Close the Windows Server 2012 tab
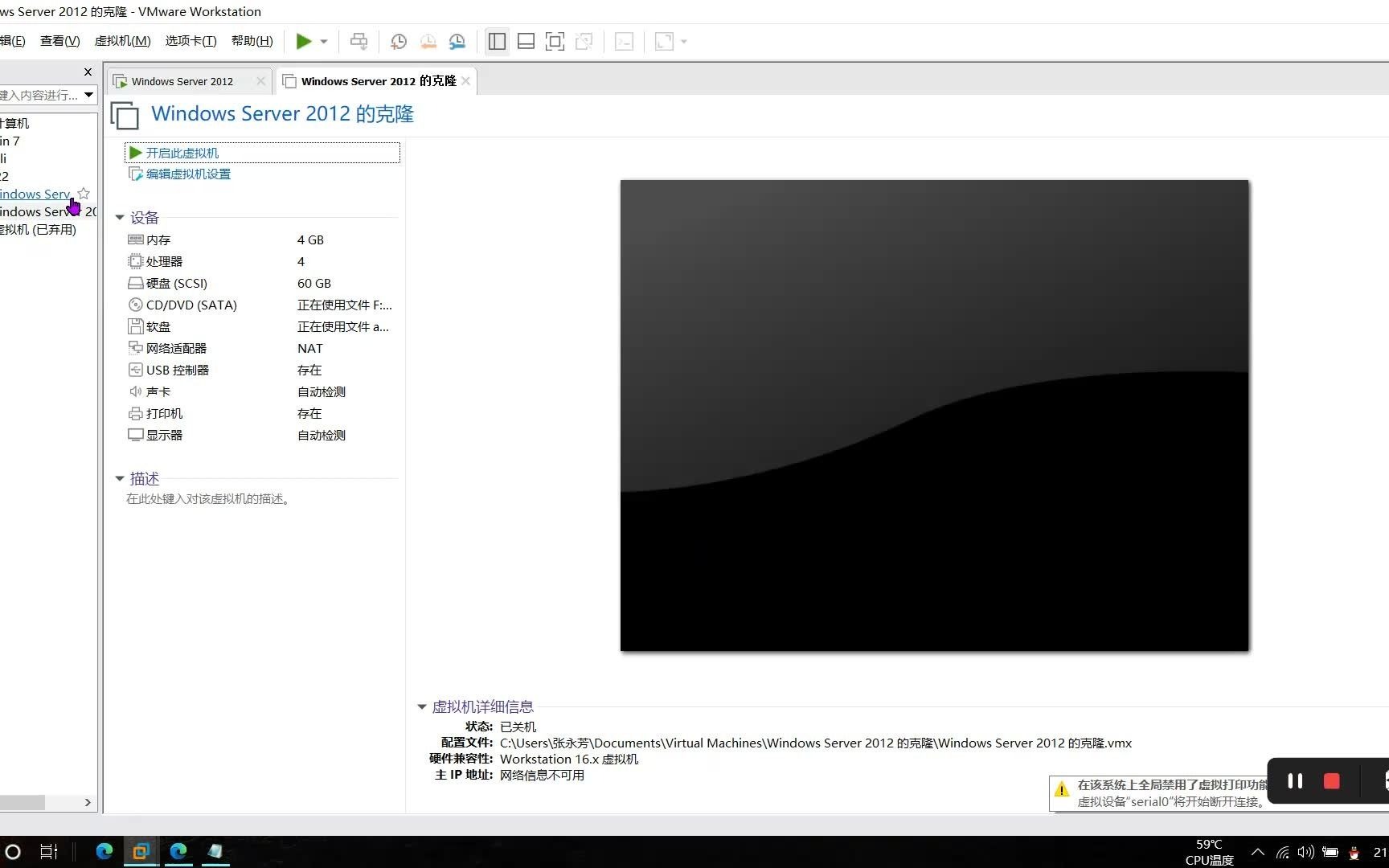Screen dimensions: 1389x868 [x=260, y=81]
